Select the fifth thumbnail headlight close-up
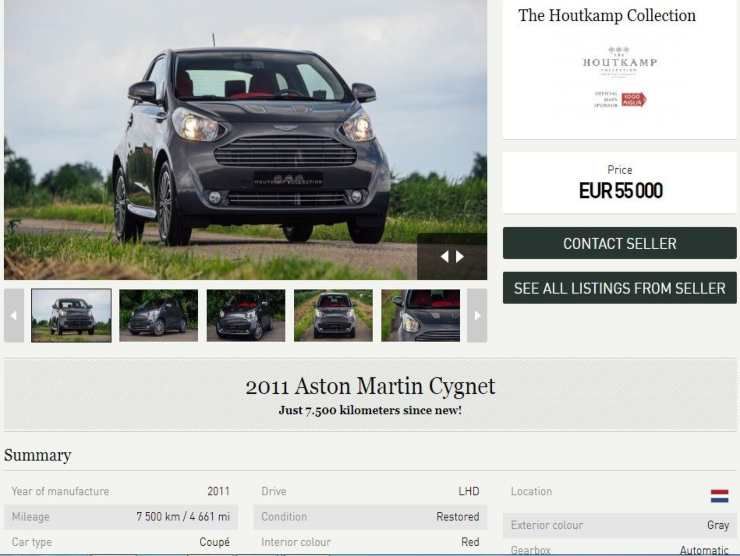Screen dimensions: 740x556 [x=420, y=316]
